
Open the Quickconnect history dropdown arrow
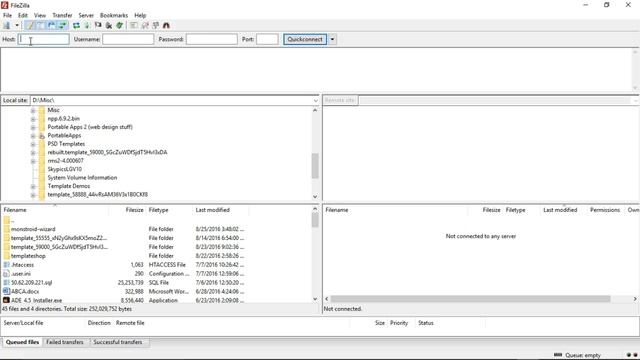click(x=332, y=39)
